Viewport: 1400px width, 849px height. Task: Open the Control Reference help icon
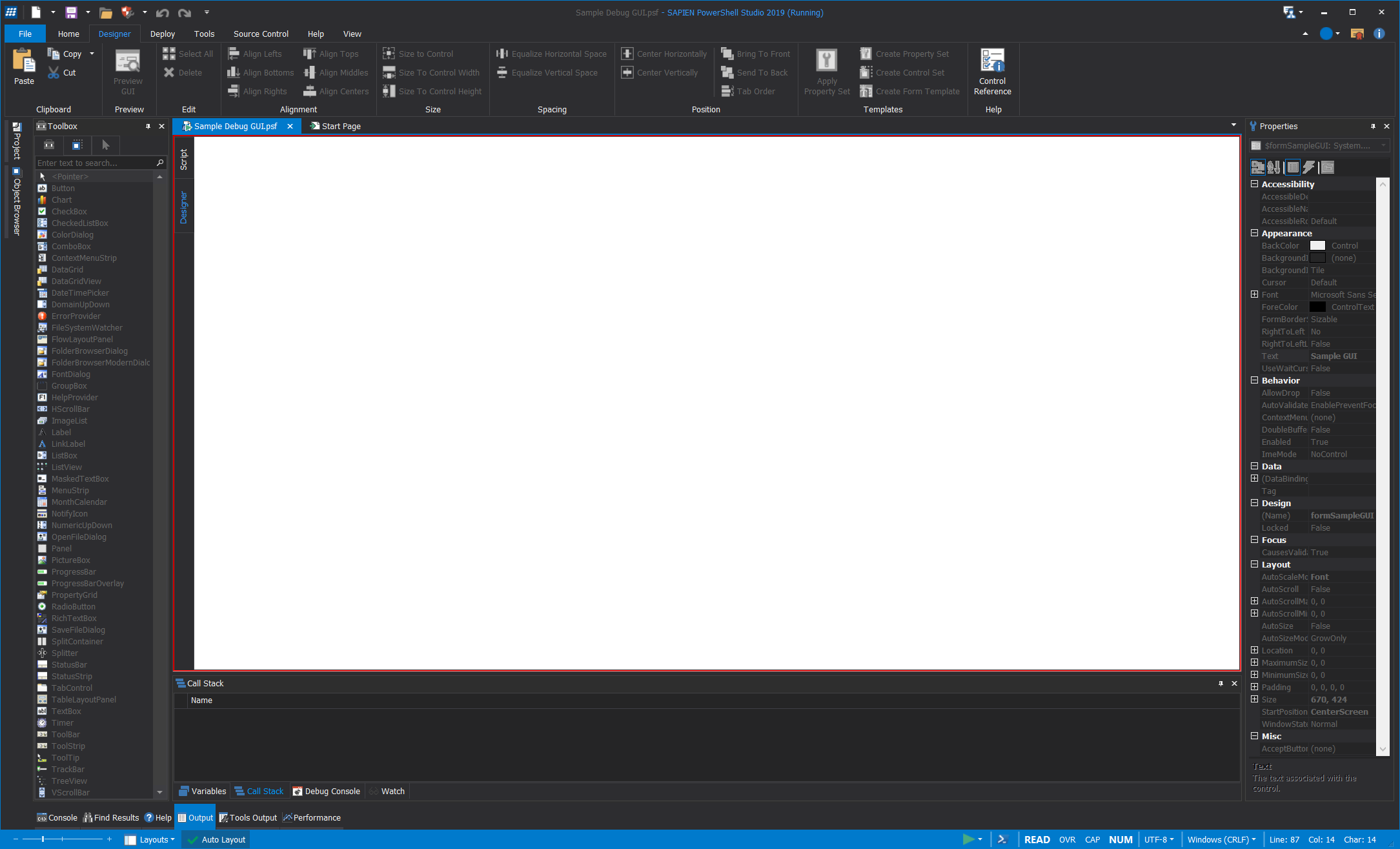click(x=992, y=60)
